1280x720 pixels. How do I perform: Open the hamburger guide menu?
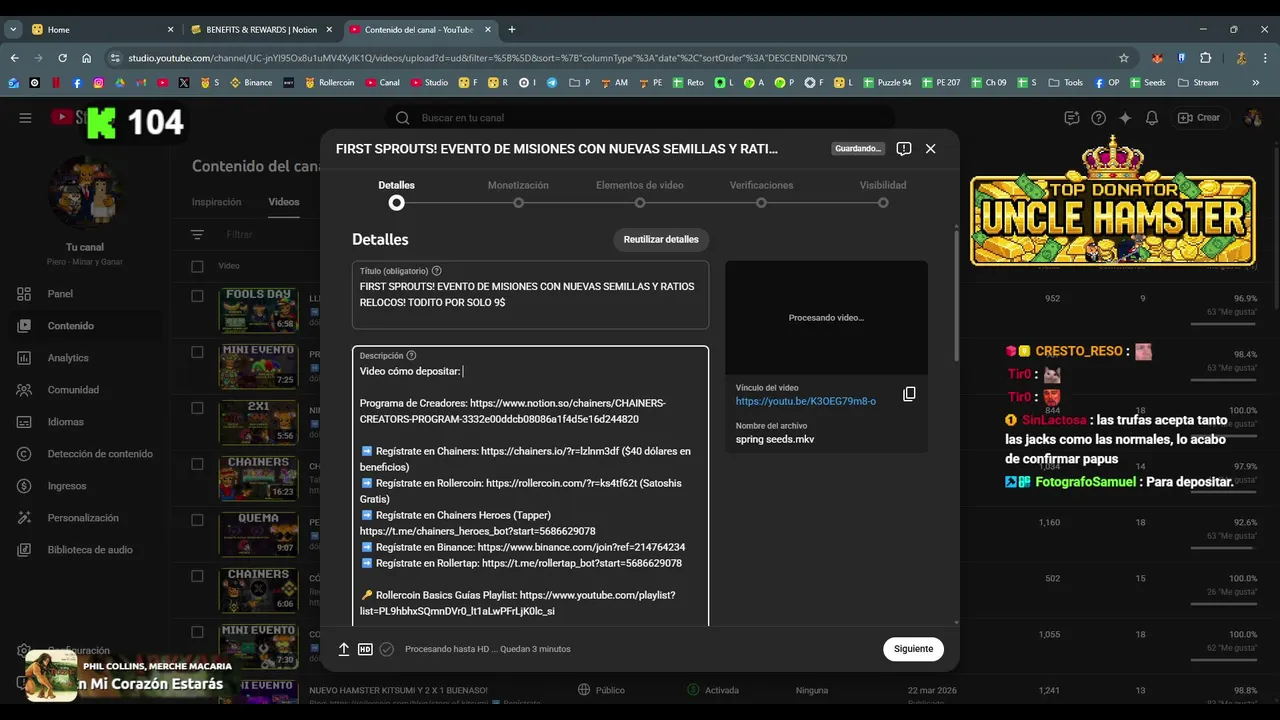point(25,118)
